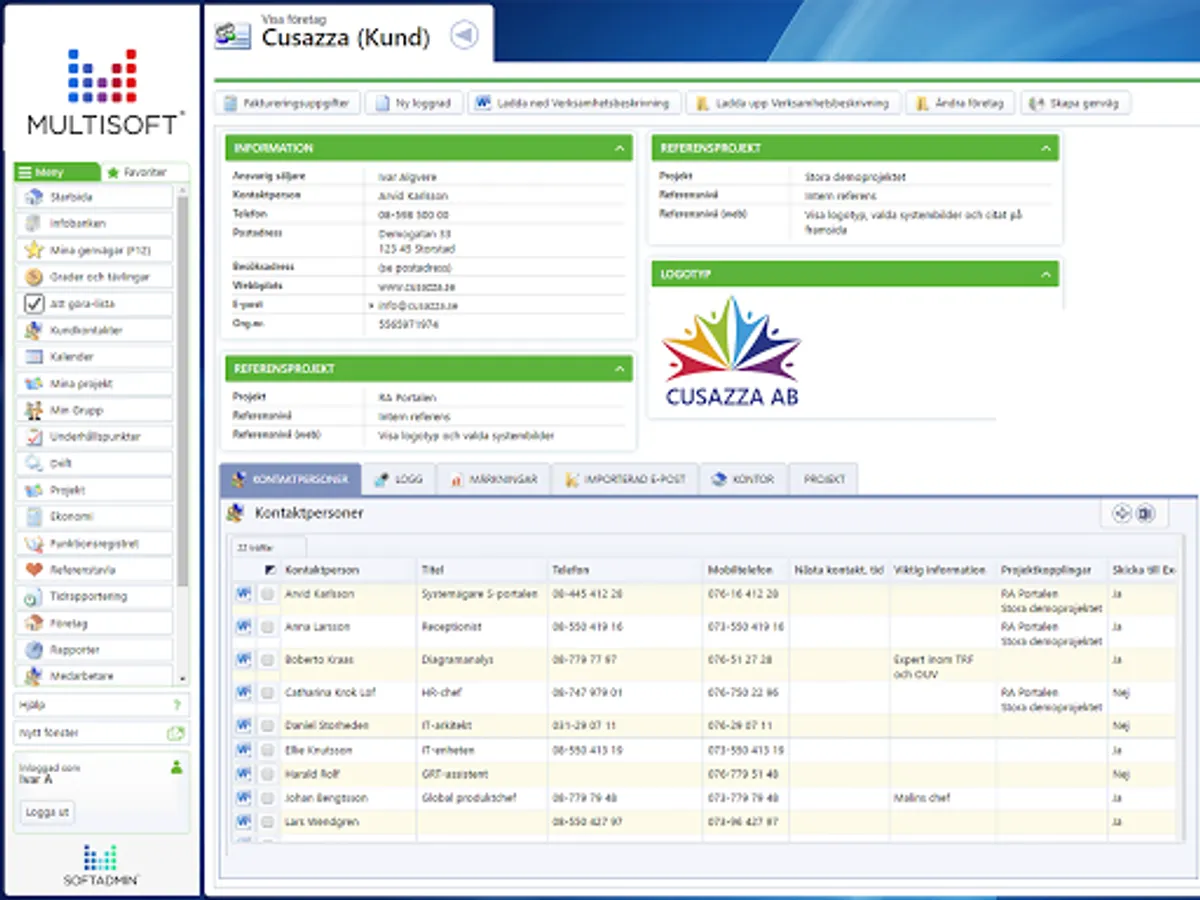Click the green help question mark icon
1200x900 pixels.
click(x=176, y=705)
